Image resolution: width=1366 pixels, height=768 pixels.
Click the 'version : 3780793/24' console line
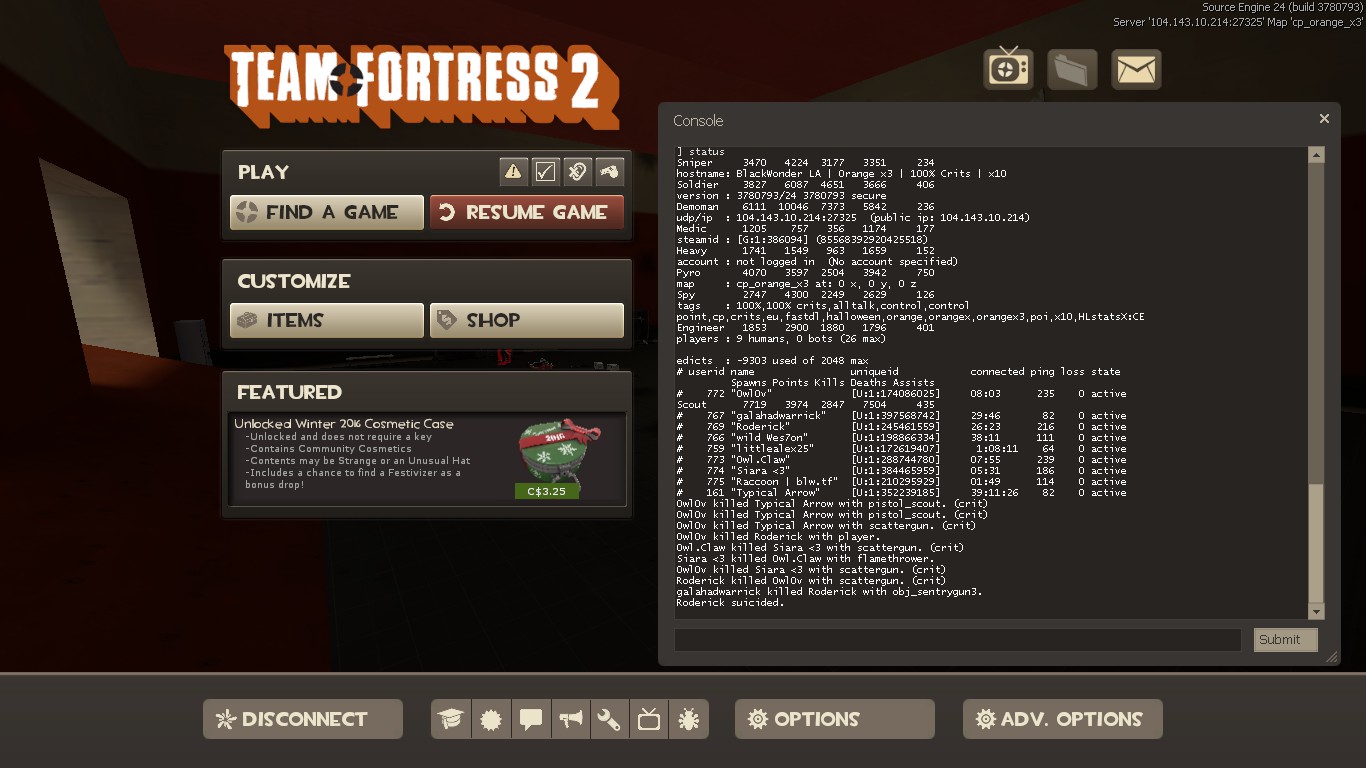(781, 195)
